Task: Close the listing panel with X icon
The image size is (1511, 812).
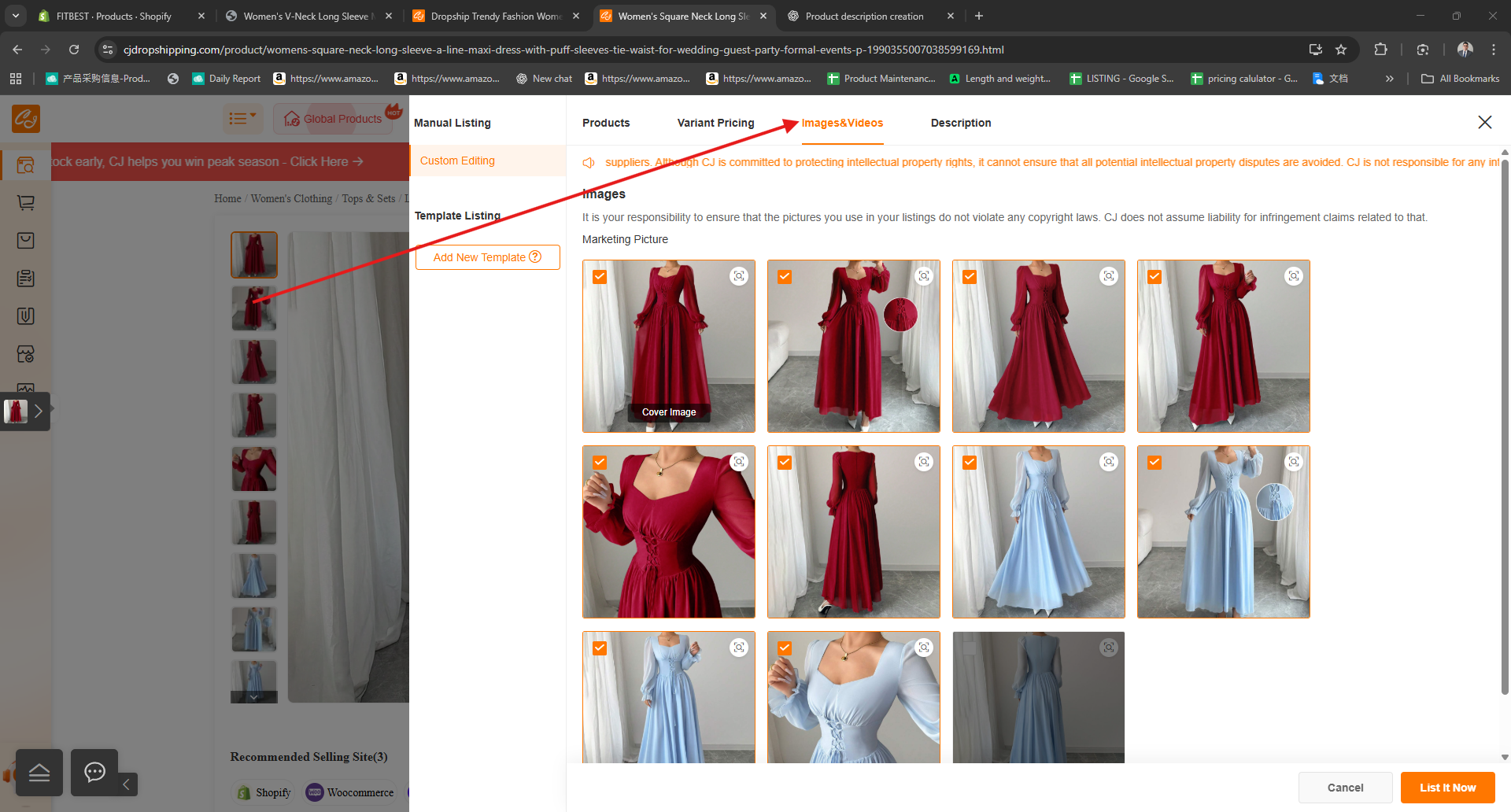Action: (1484, 122)
